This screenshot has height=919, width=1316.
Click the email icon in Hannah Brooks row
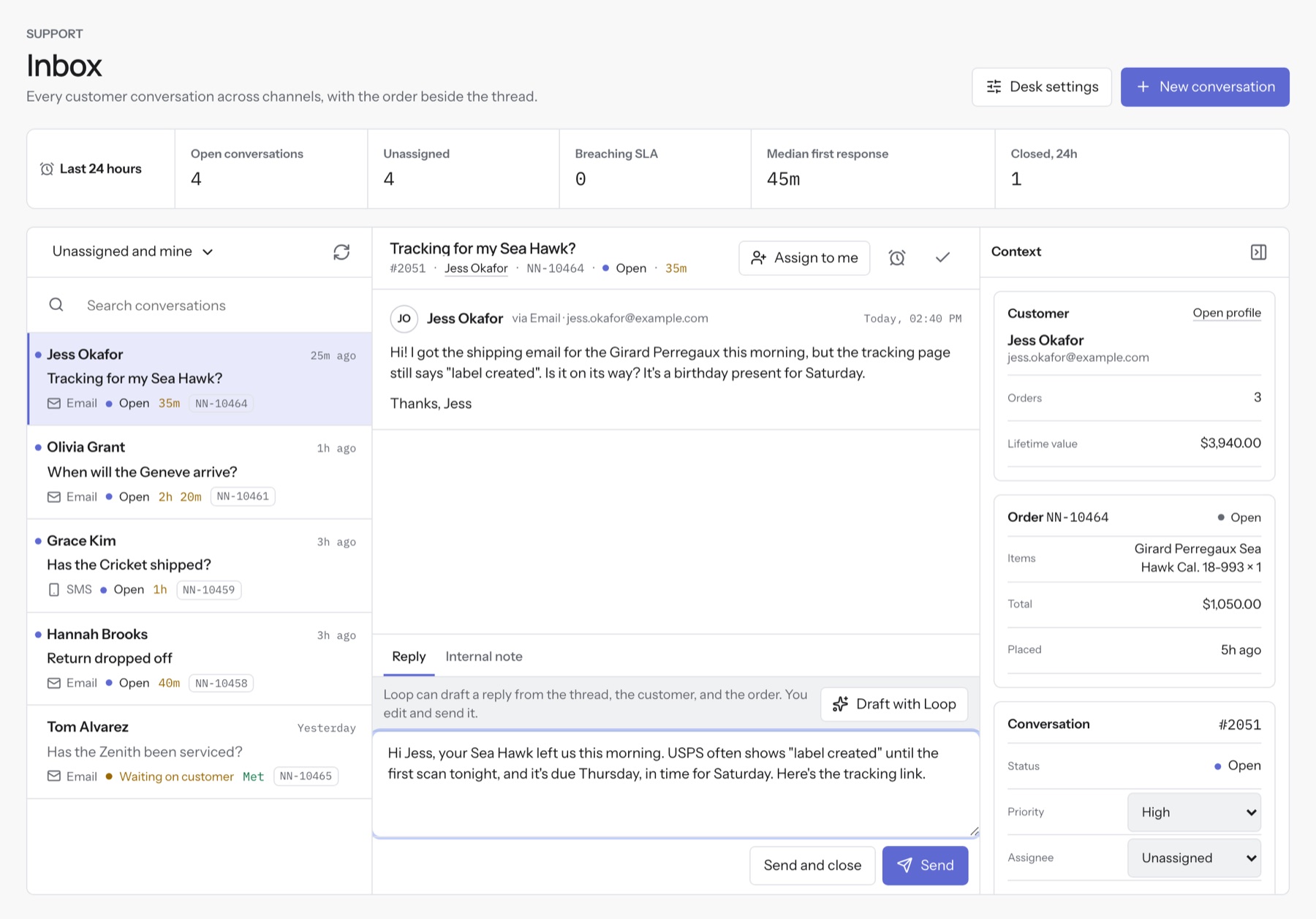(54, 683)
